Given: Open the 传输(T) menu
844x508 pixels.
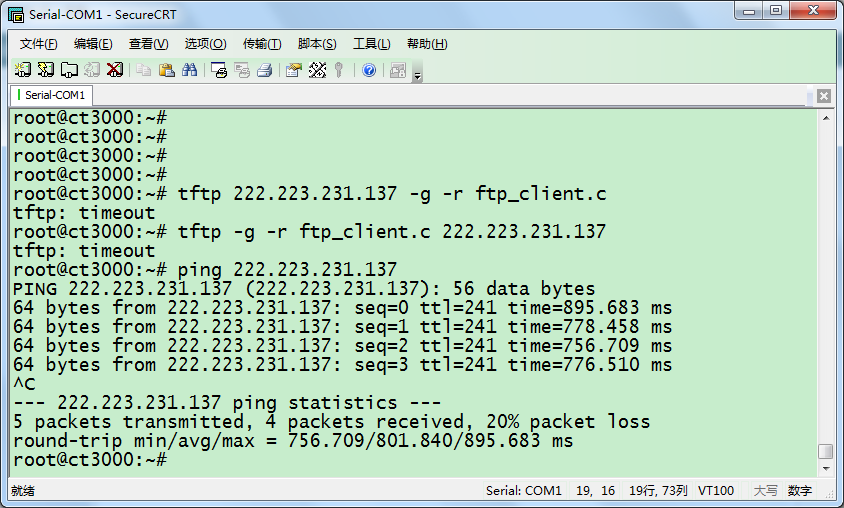Looking at the screenshot, I should coord(262,44).
